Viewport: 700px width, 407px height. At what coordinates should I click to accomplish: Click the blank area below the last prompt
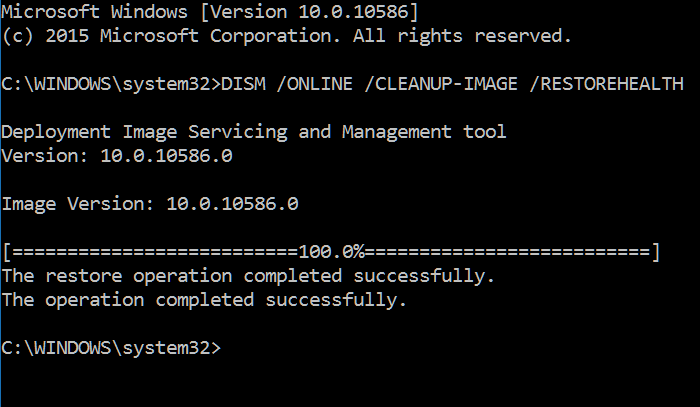click(350, 384)
